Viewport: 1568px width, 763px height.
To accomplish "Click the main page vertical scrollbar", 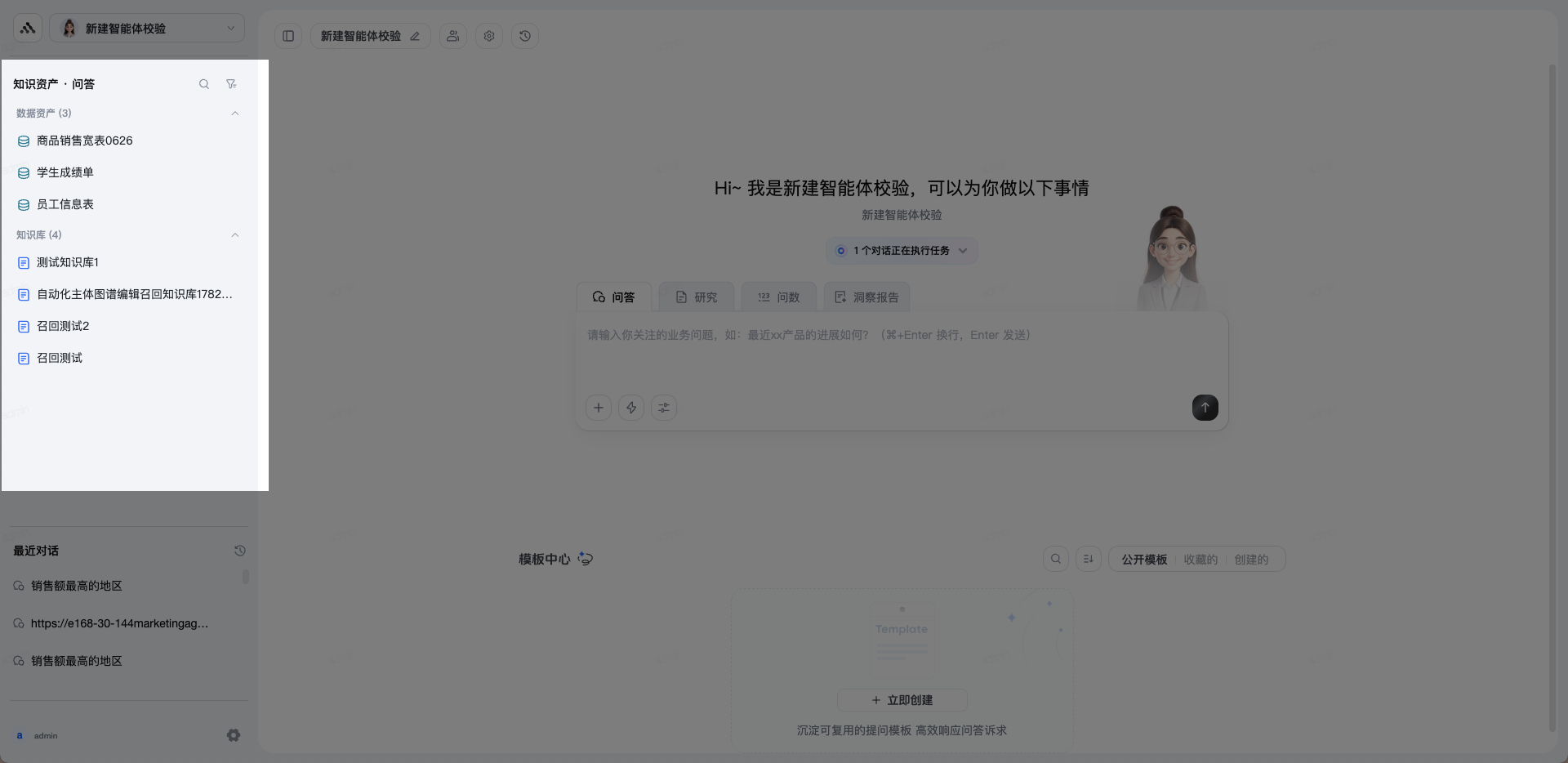I will pyautogui.click(x=1552, y=399).
